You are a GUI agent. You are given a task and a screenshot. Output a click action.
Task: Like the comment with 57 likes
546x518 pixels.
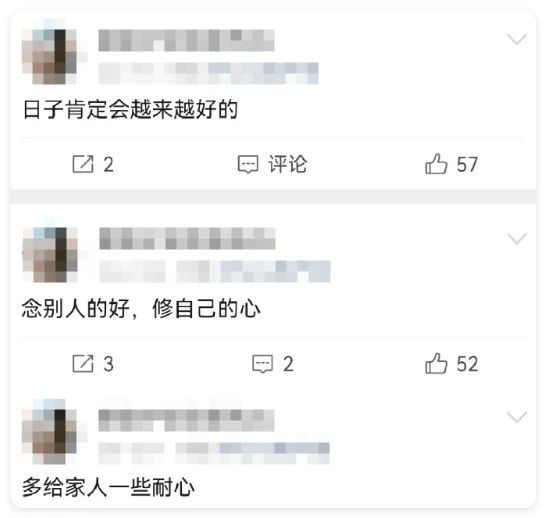pyautogui.click(x=436, y=164)
